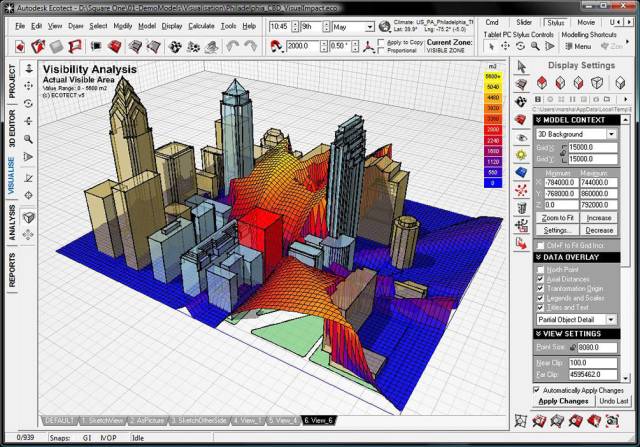640x447 pixels.
Task: Open the Partial Object Detail dropdown
Action: pyautogui.click(x=576, y=320)
